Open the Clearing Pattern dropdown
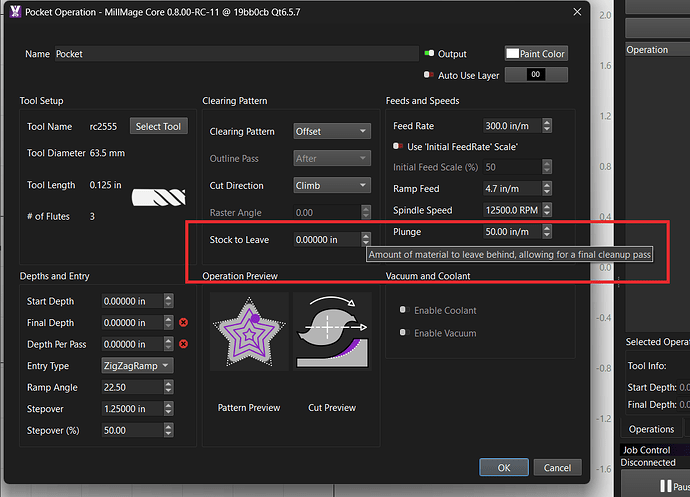690x497 pixels. click(331, 131)
